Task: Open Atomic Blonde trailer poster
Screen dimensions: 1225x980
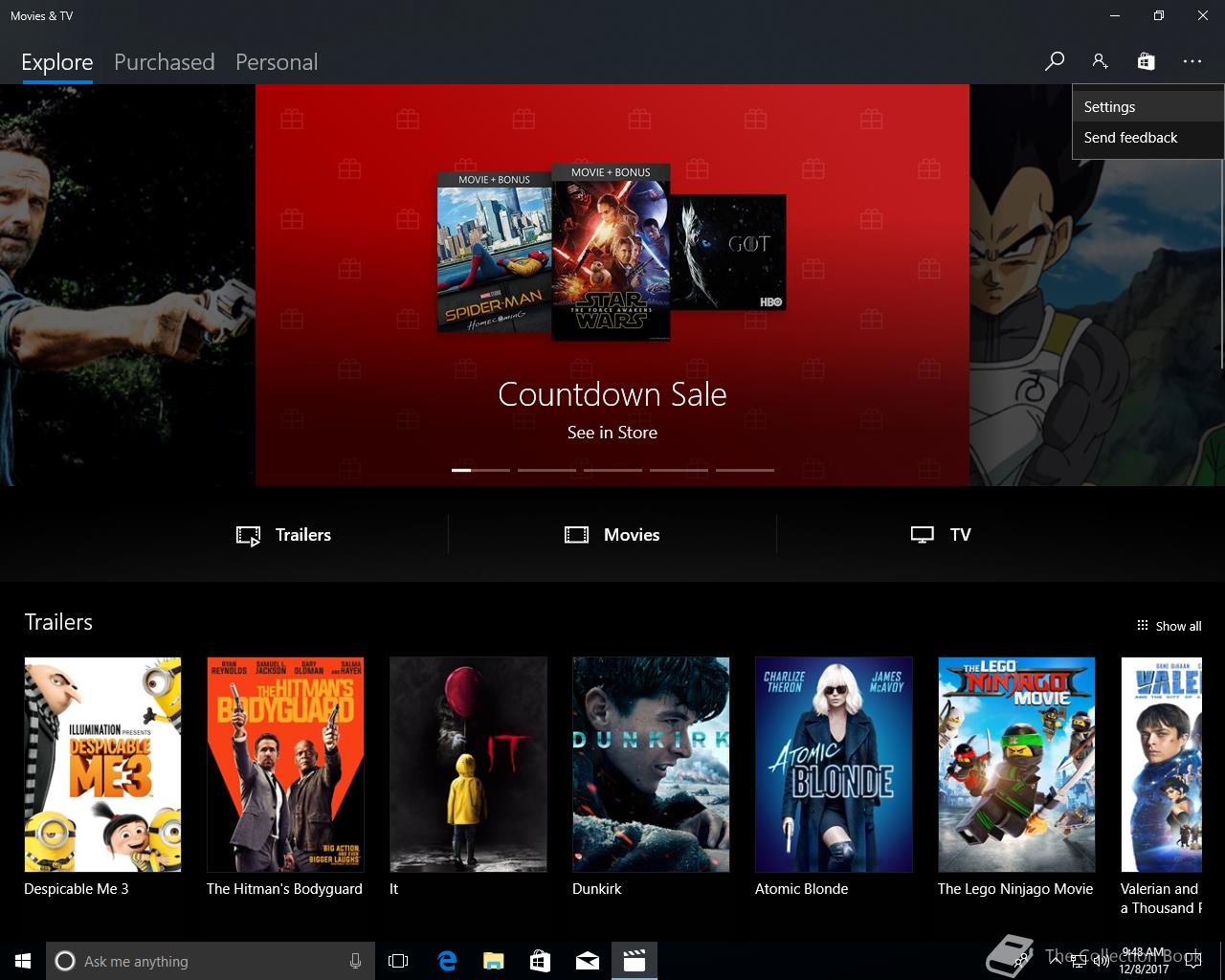Action: [x=834, y=764]
